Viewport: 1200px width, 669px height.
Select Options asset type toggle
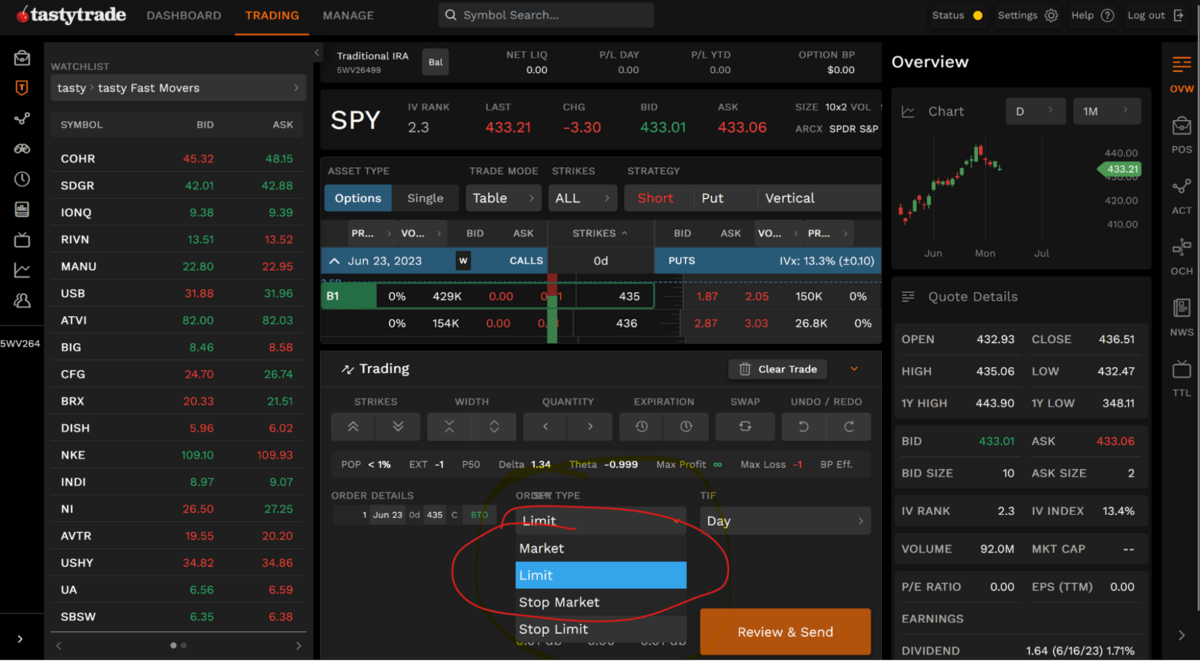[x=358, y=198]
